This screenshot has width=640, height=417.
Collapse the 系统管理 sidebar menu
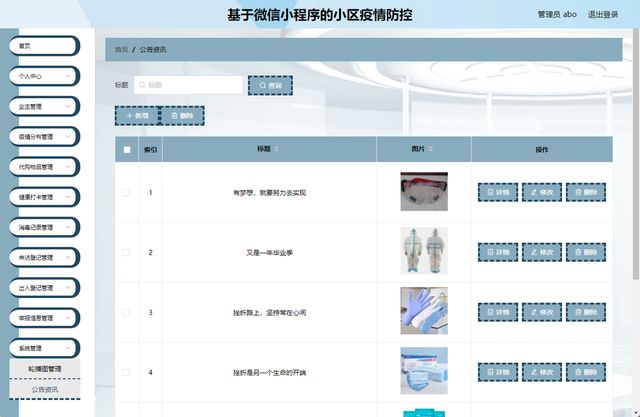pyautogui.click(x=44, y=348)
